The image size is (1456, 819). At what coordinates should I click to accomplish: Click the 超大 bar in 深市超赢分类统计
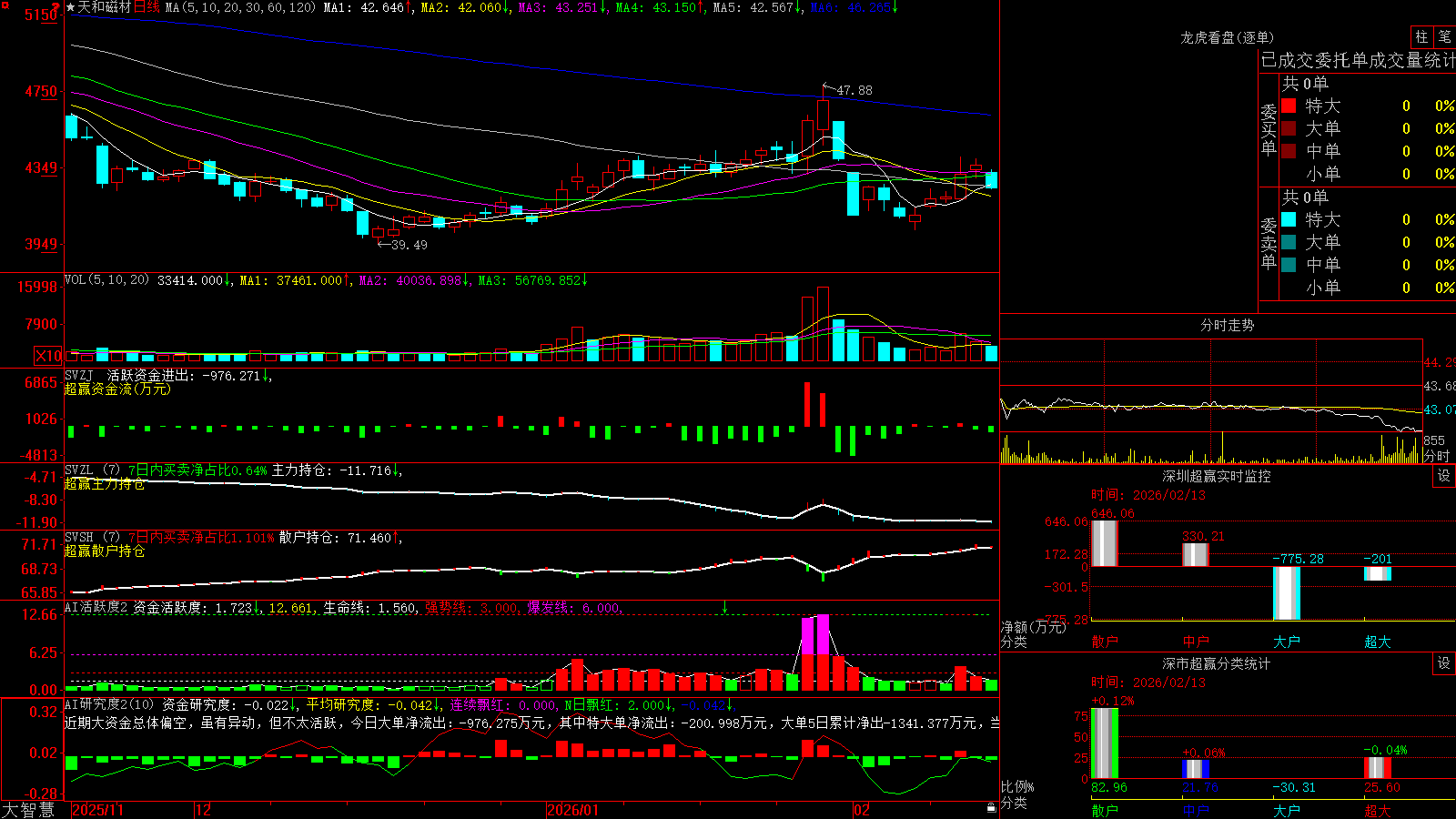pyautogui.click(x=1378, y=767)
